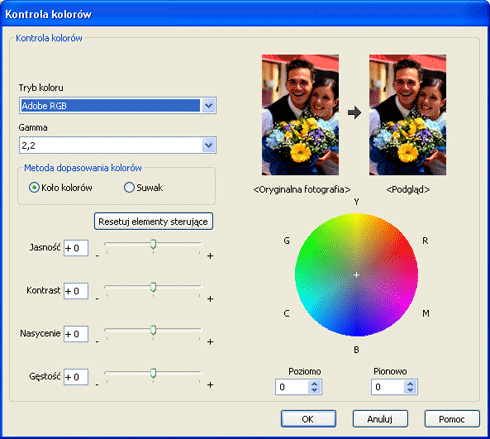Click the Oryginalna fotografia thumbnail

click(x=300, y=115)
